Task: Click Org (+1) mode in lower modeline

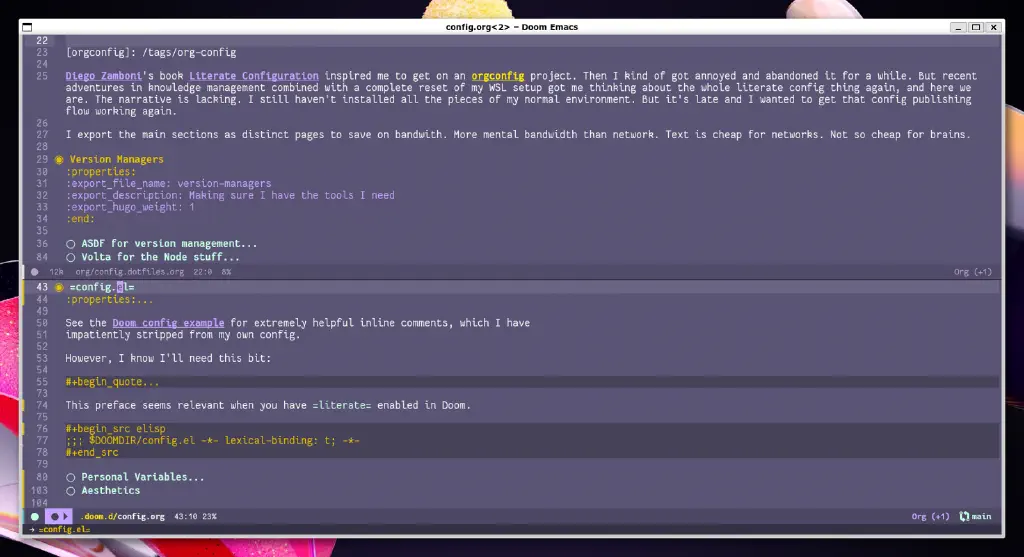Action: (x=930, y=517)
